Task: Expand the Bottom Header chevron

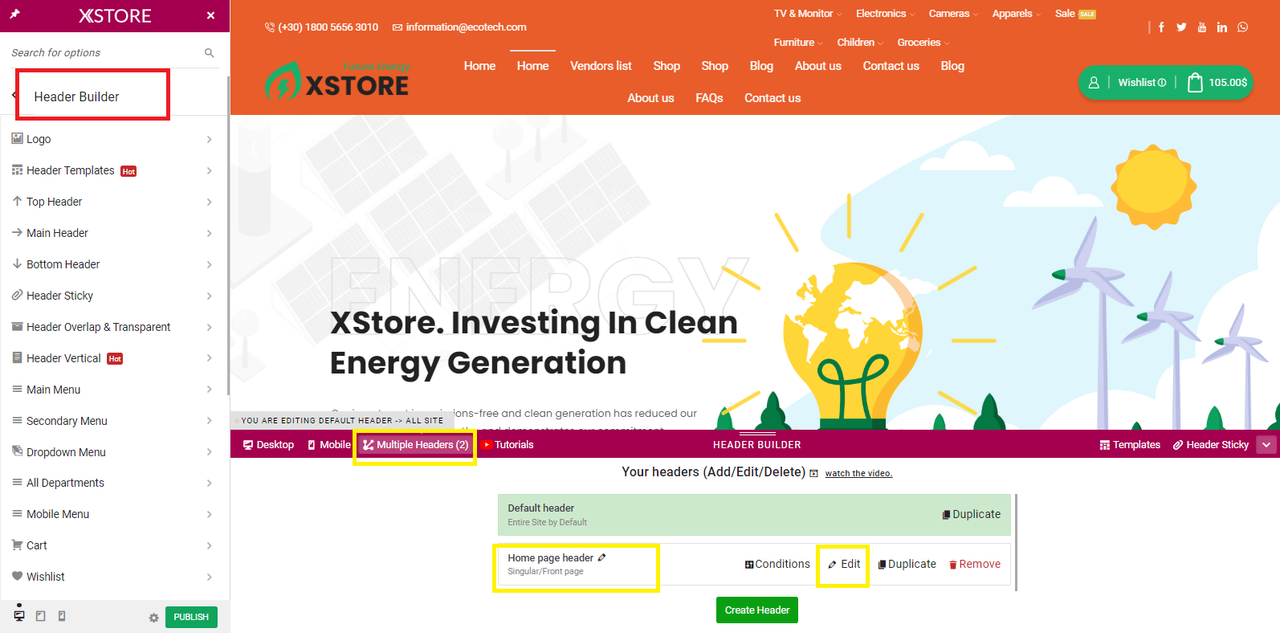Action: pyautogui.click(x=209, y=264)
